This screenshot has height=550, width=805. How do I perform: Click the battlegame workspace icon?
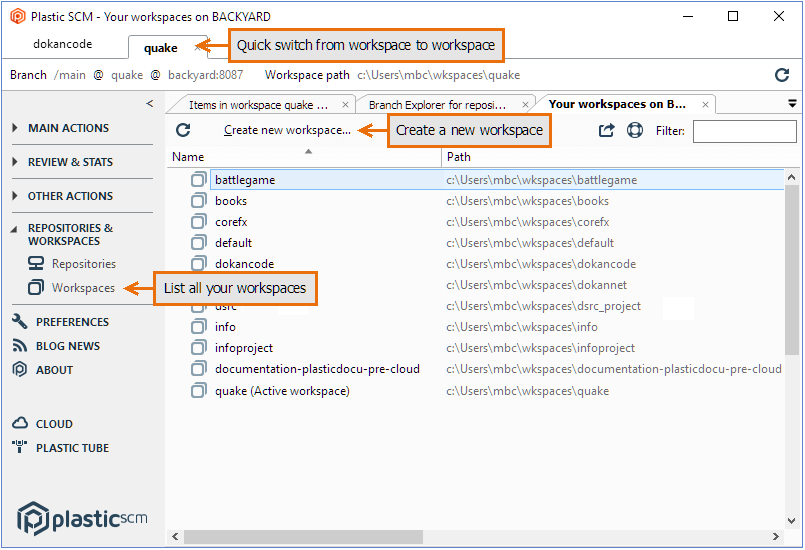click(x=199, y=179)
